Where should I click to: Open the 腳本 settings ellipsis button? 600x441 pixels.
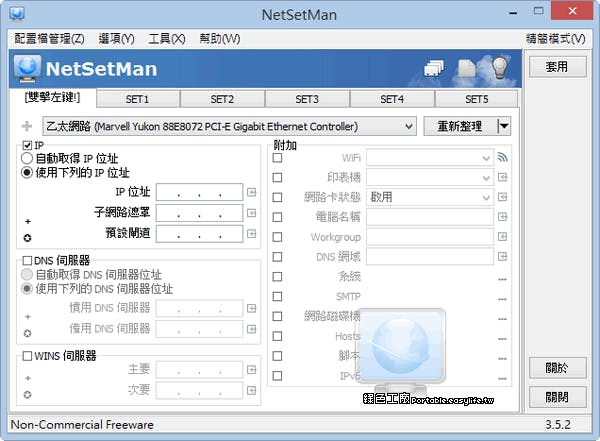coord(502,359)
